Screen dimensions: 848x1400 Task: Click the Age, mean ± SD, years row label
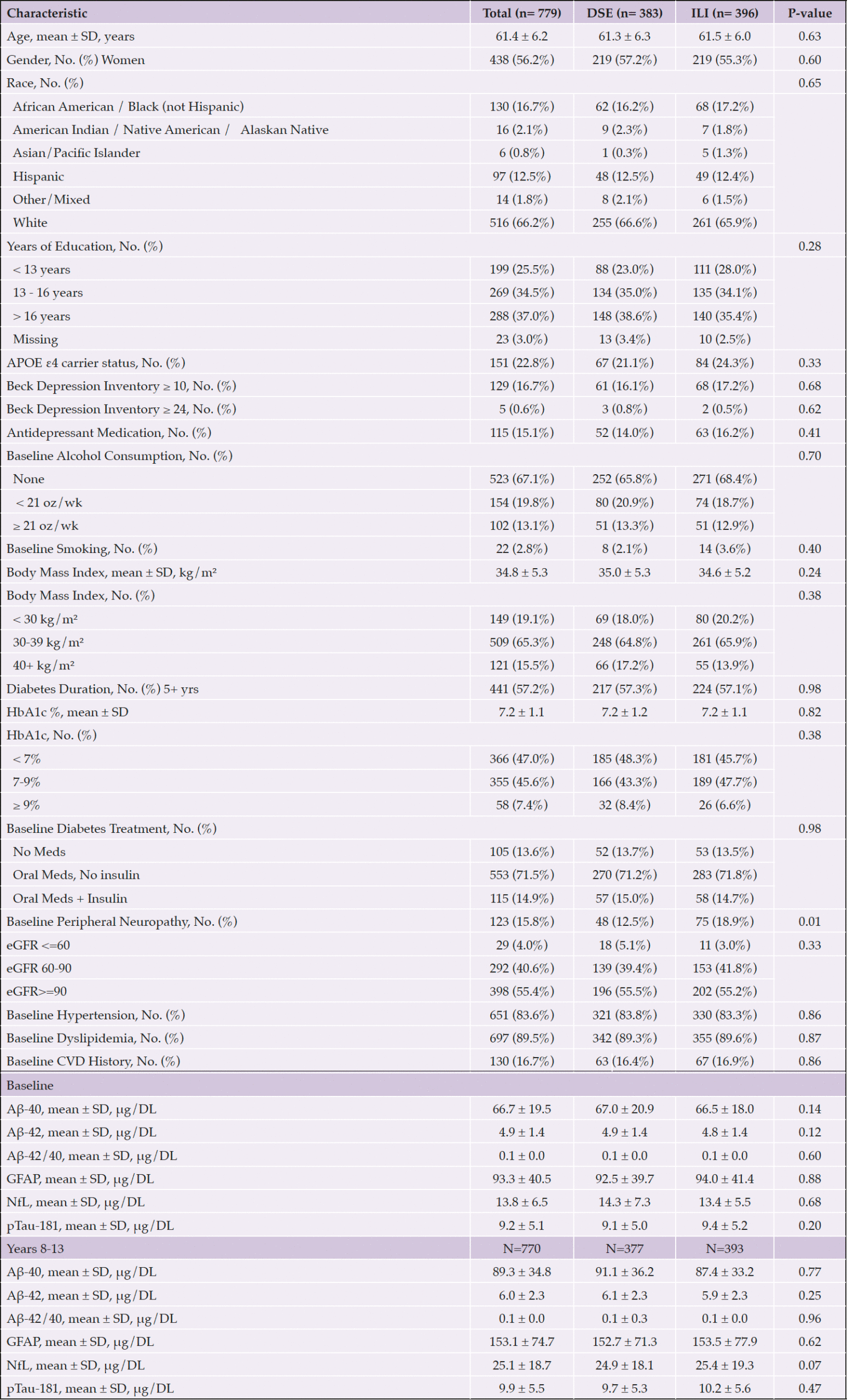[71, 36]
